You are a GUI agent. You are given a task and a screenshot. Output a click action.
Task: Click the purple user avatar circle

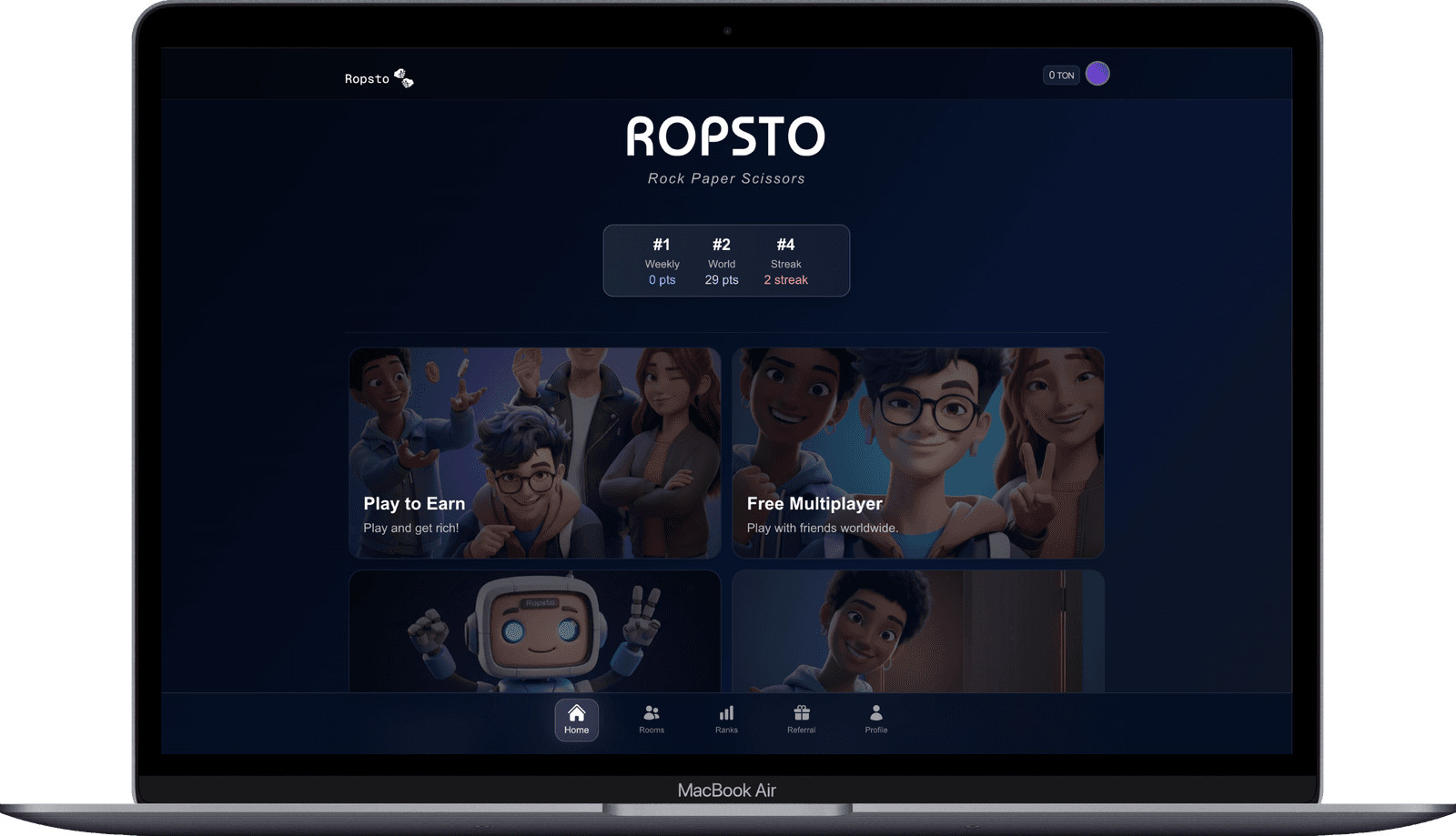pos(1097,75)
